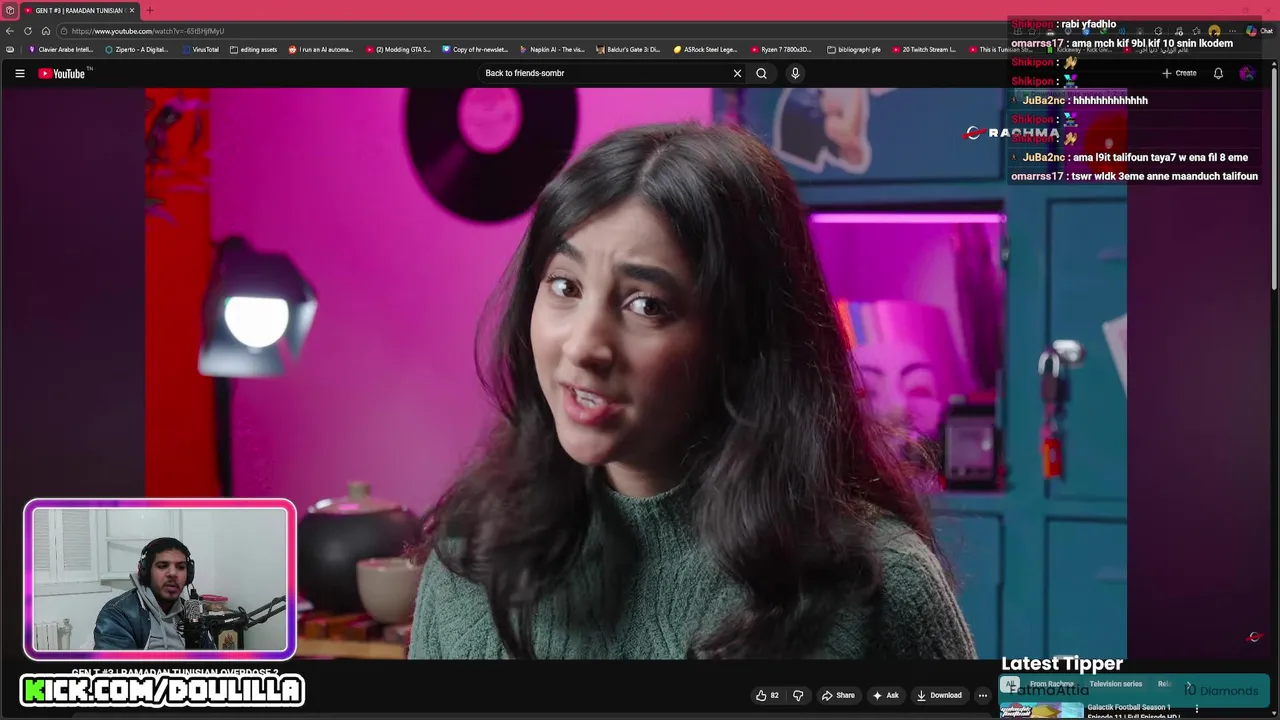Open Modding GTA S bookmark
The width and height of the screenshot is (1280, 720).
[x=398, y=49]
